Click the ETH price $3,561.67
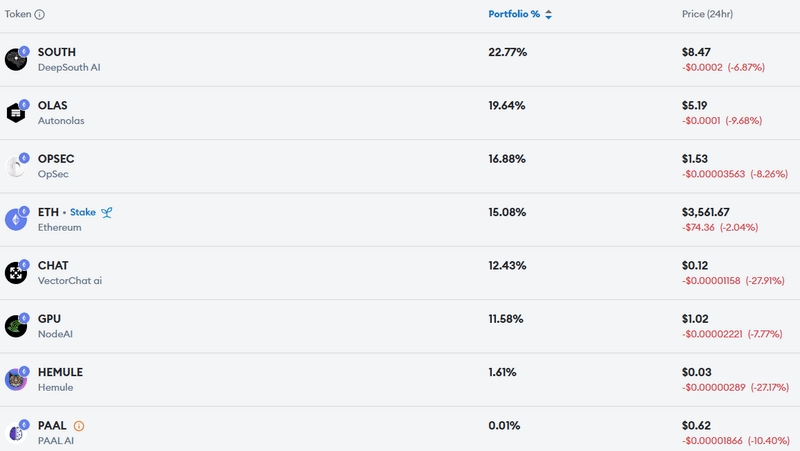Viewport: 800px width, 451px height. point(706,212)
